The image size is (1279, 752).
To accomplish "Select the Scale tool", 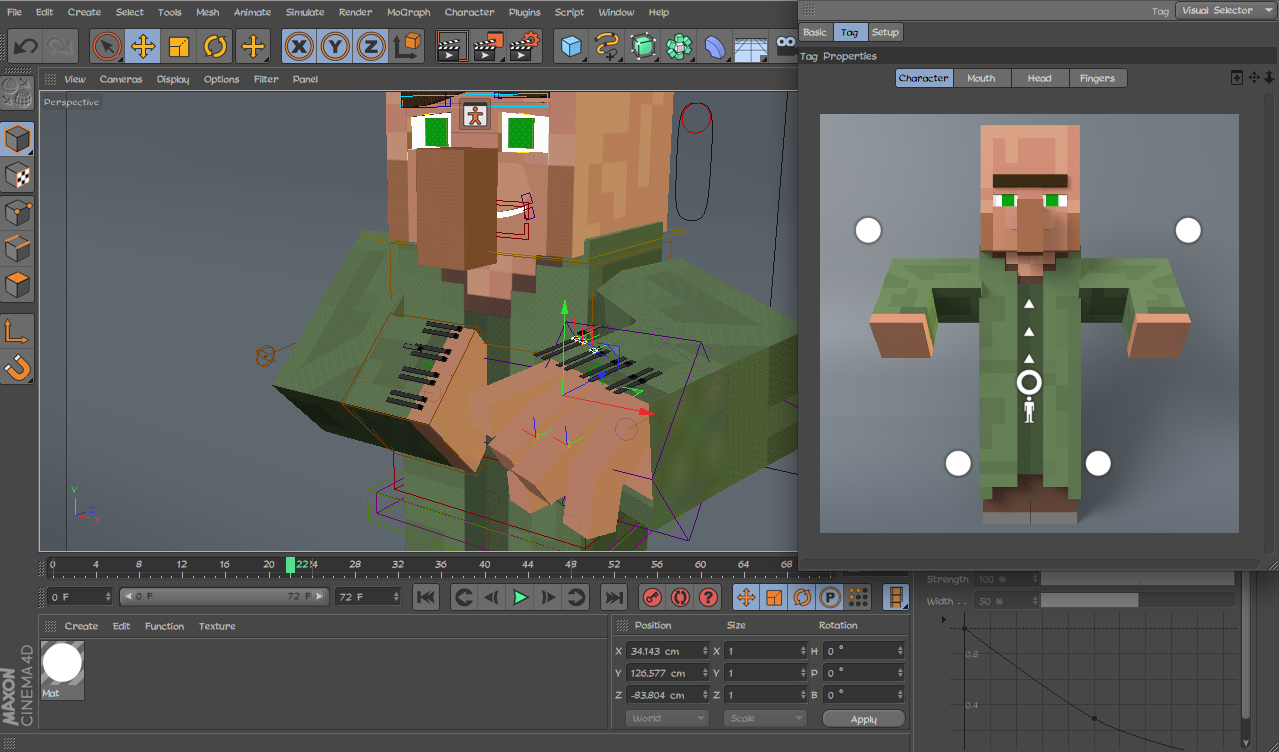I will coord(177,45).
